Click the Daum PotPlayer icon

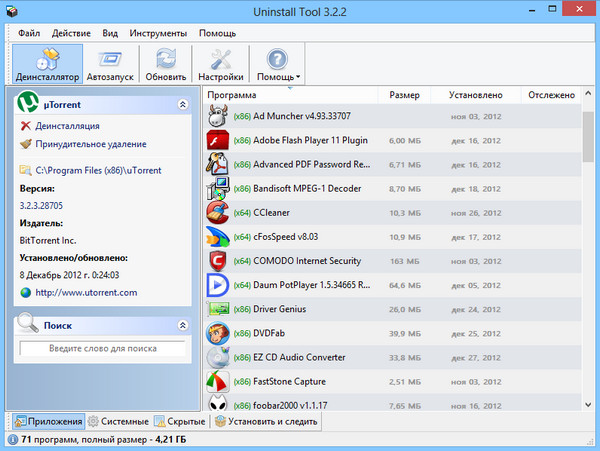pyautogui.click(x=218, y=285)
